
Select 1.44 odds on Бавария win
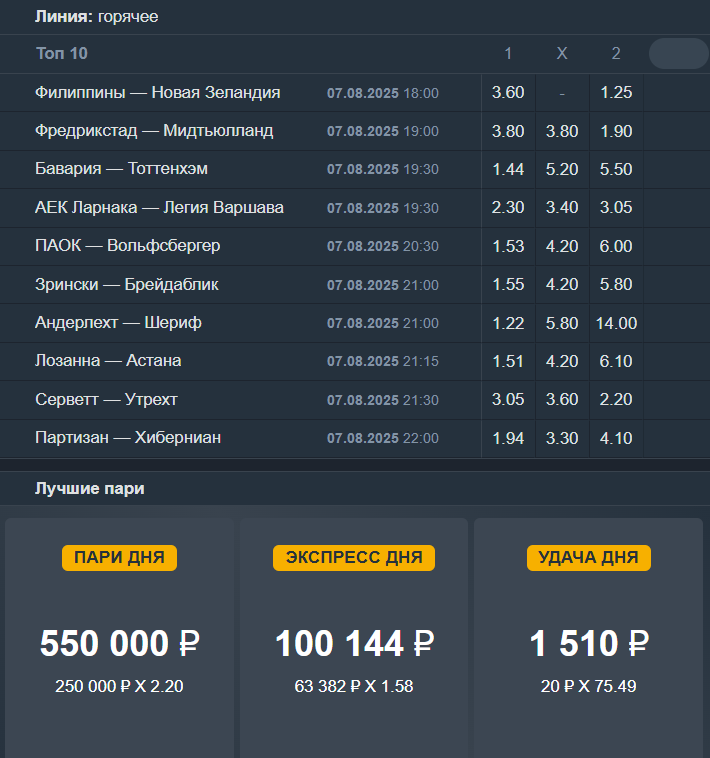508,169
